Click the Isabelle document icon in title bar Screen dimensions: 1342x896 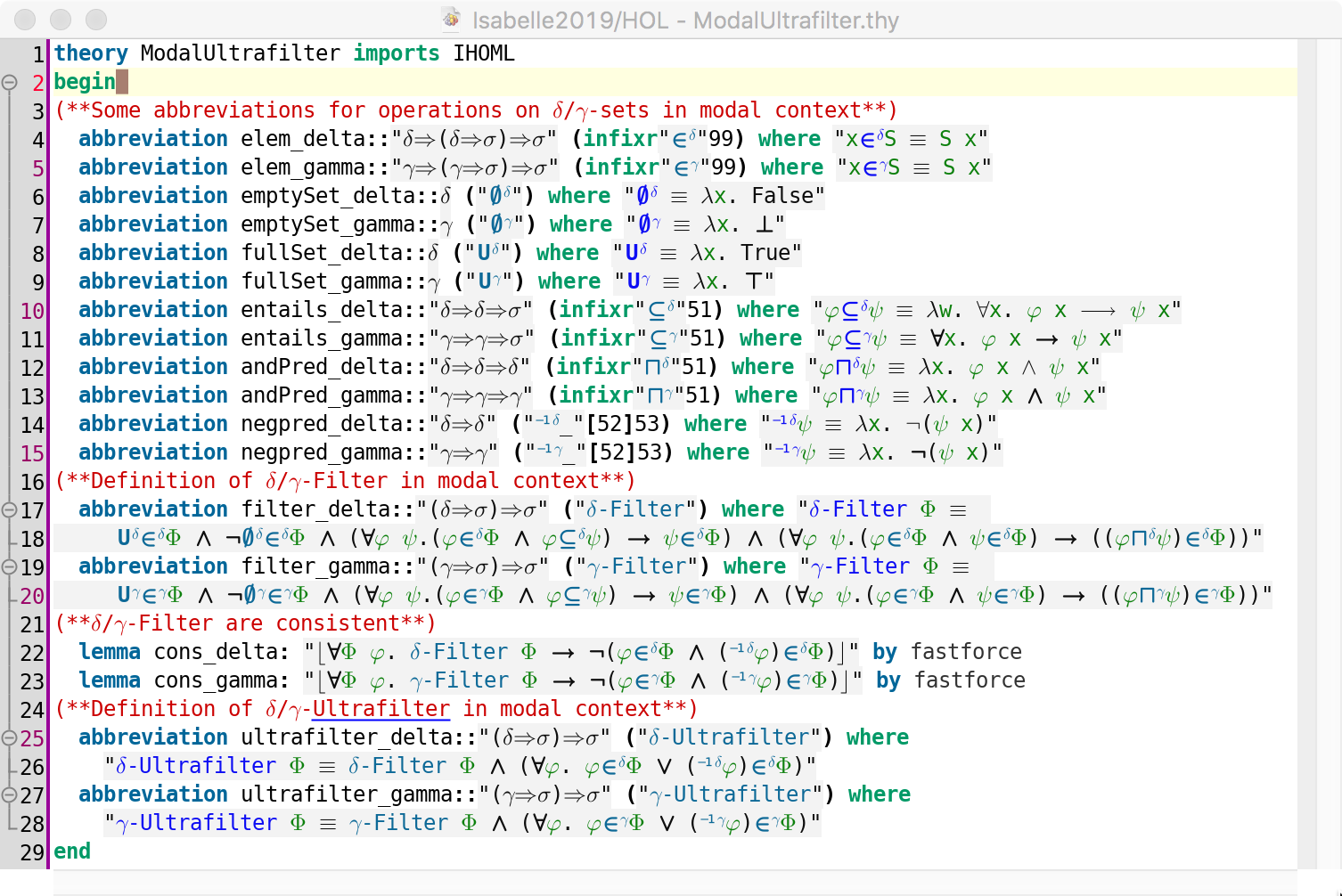[452, 20]
